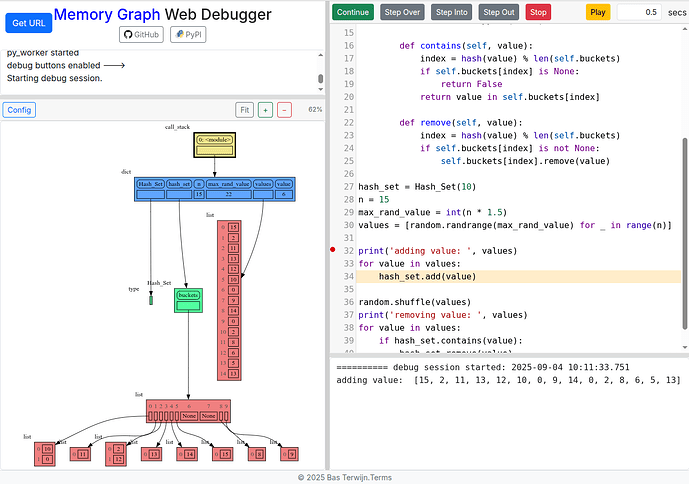Image resolution: width=689 pixels, height=484 pixels.
Task: Click the 'n = 15' code line
Action: (x=374, y=200)
